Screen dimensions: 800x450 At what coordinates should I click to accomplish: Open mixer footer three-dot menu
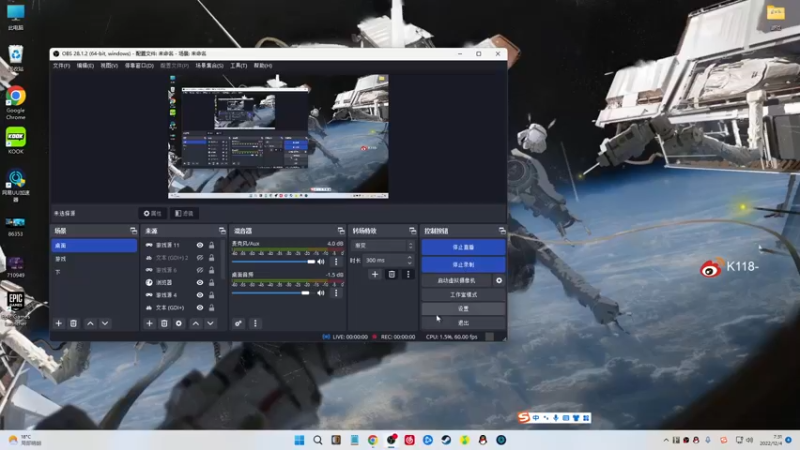[x=255, y=323]
